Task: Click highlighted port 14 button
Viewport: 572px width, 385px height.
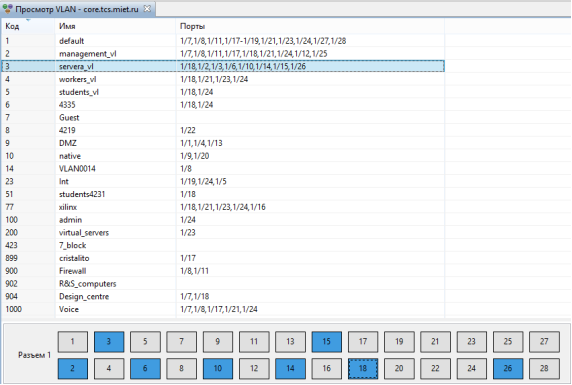Action: point(290,369)
